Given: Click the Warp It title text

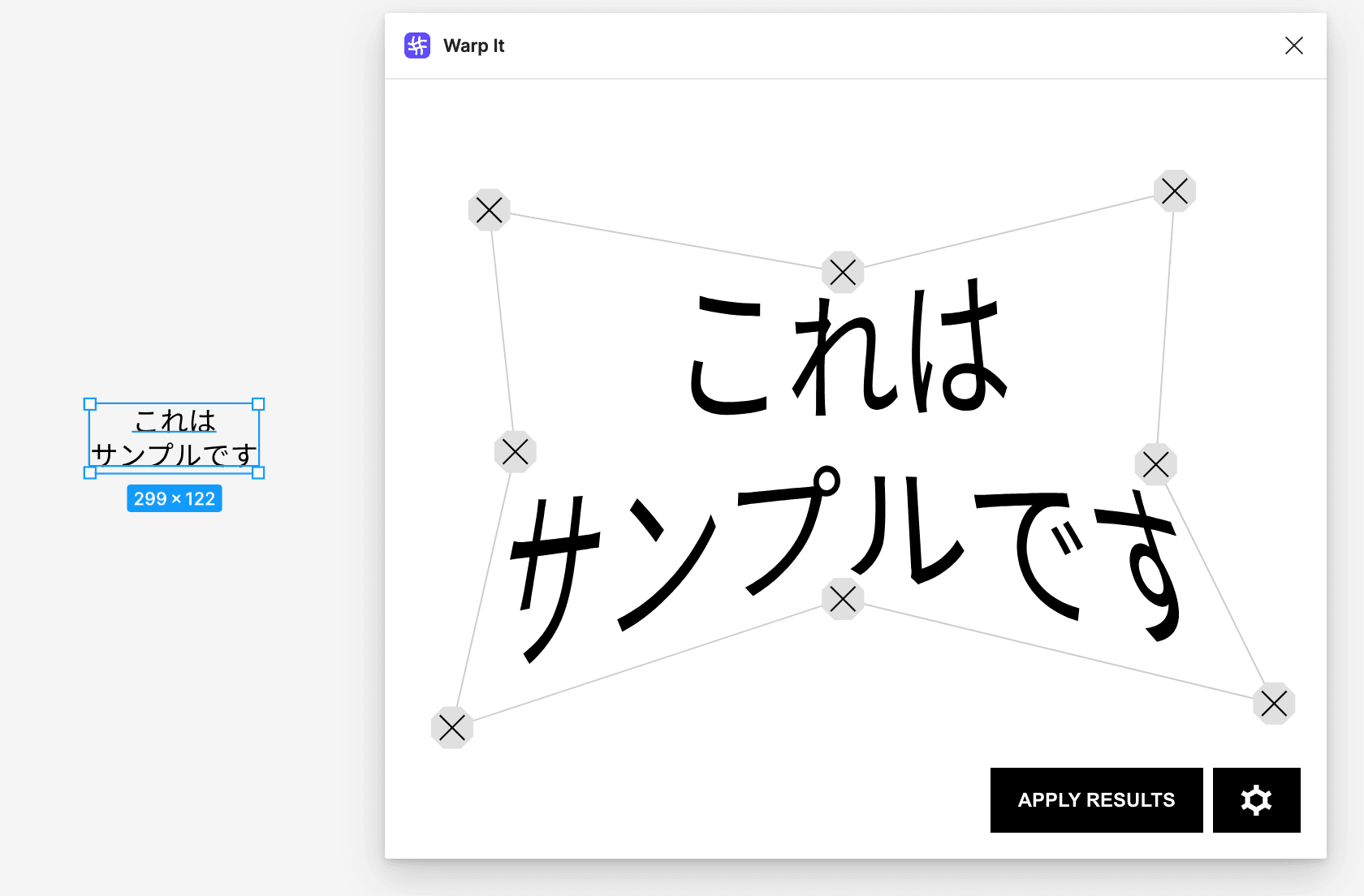Looking at the screenshot, I should tap(473, 46).
